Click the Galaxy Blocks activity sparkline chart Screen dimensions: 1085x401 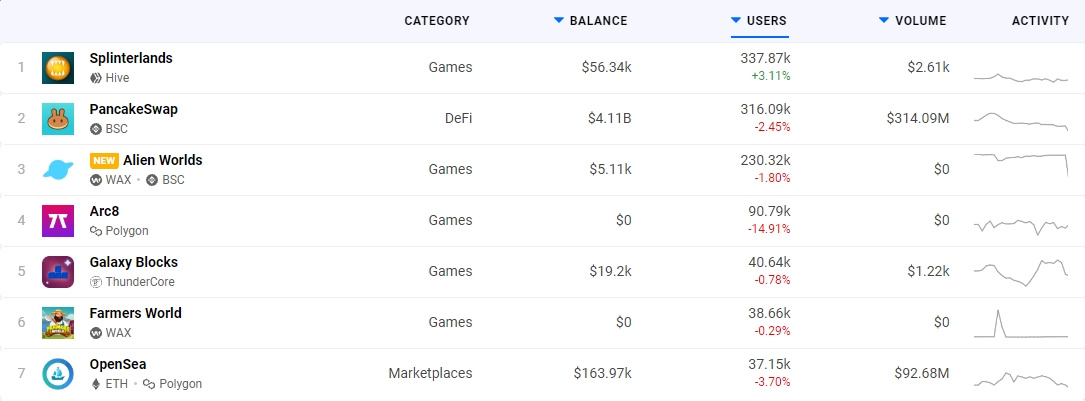point(1021,272)
